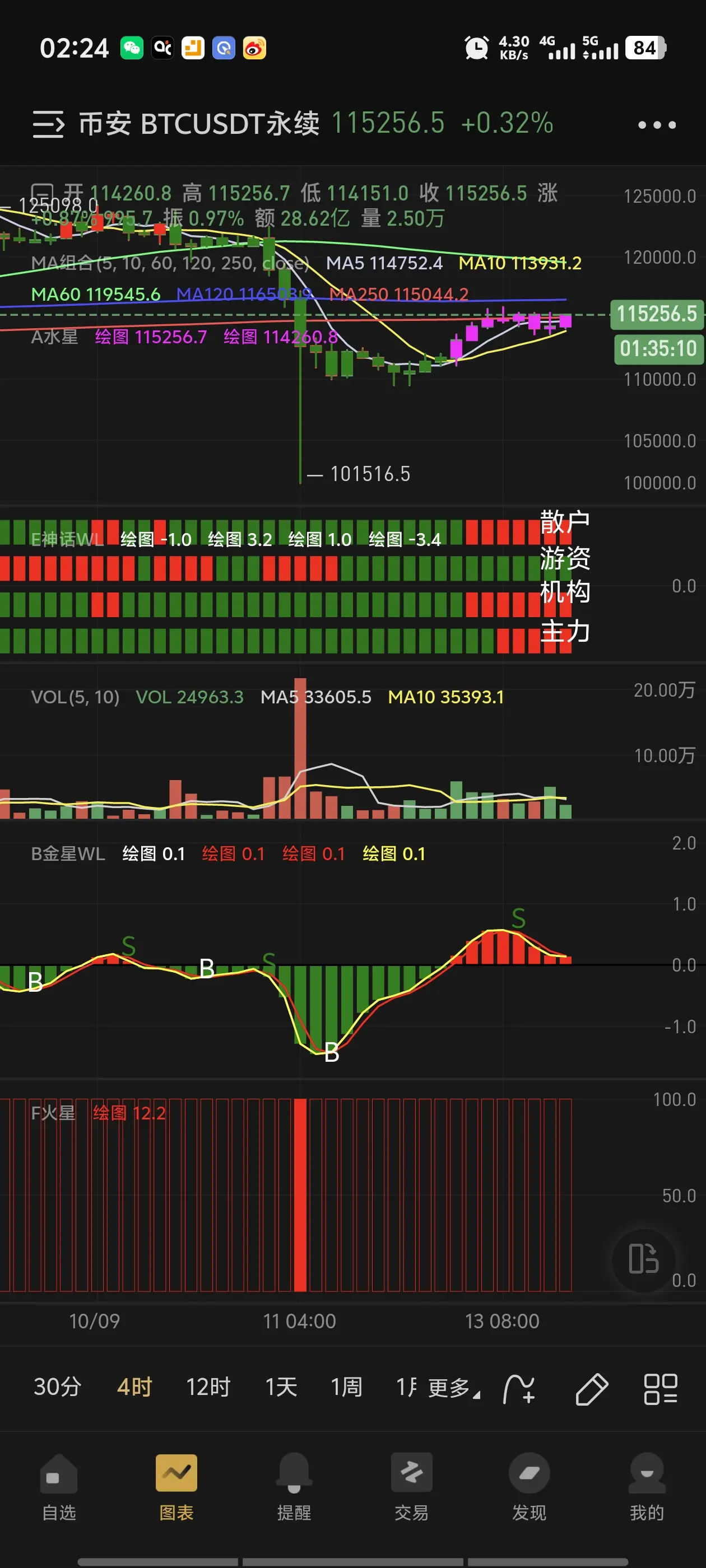Select the 12时 timeframe

[x=208, y=1387]
